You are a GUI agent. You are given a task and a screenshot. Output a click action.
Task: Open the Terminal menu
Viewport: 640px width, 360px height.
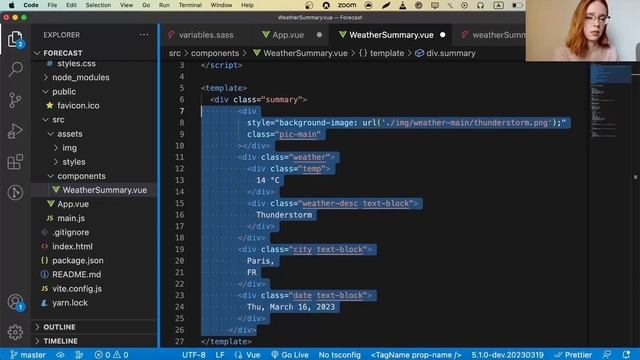(x=190, y=5)
